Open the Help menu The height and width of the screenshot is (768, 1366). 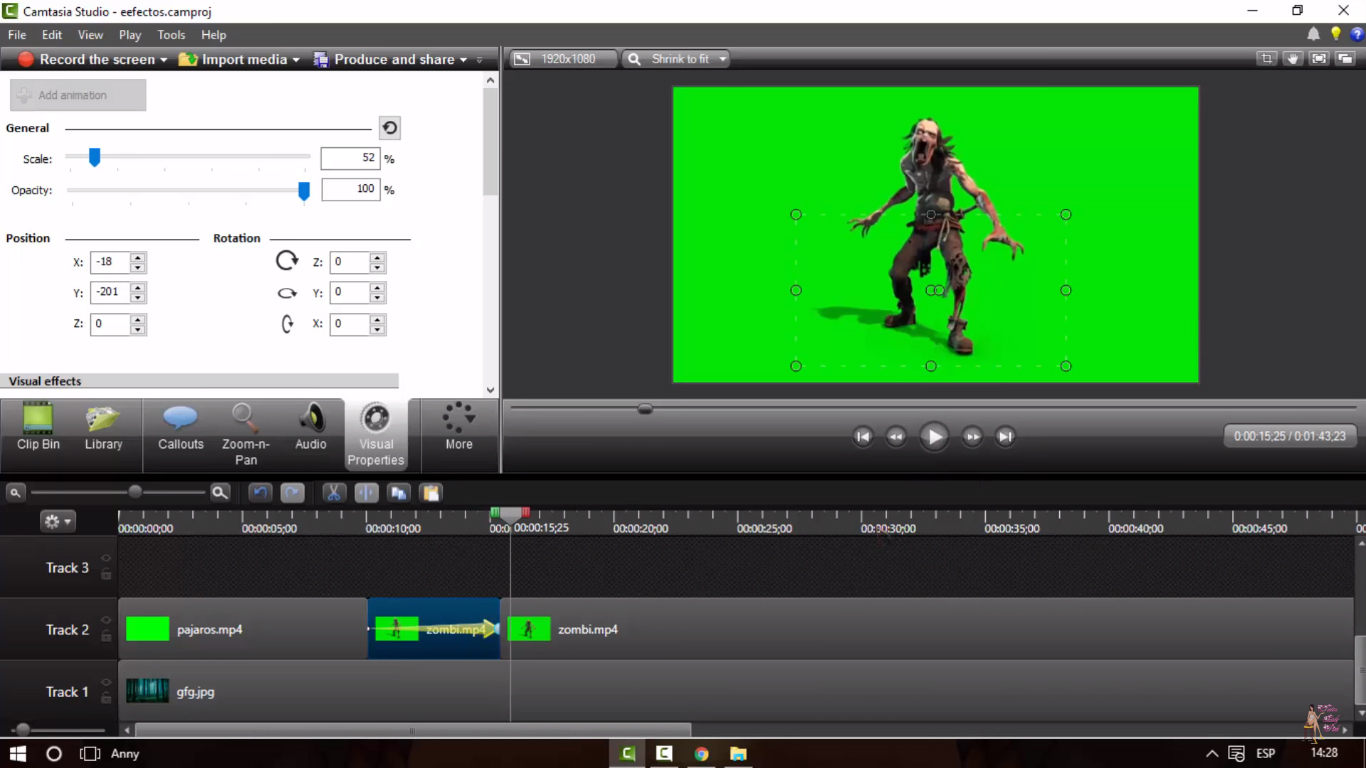click(214, 35)
